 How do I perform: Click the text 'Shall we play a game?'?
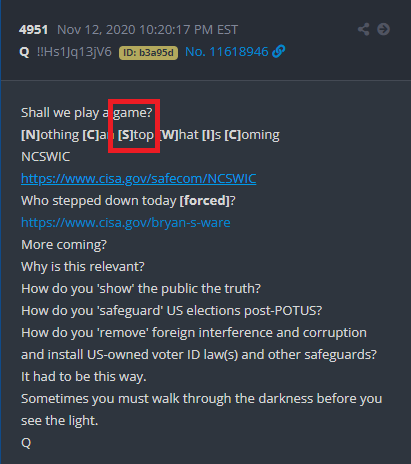coord(87,113)
